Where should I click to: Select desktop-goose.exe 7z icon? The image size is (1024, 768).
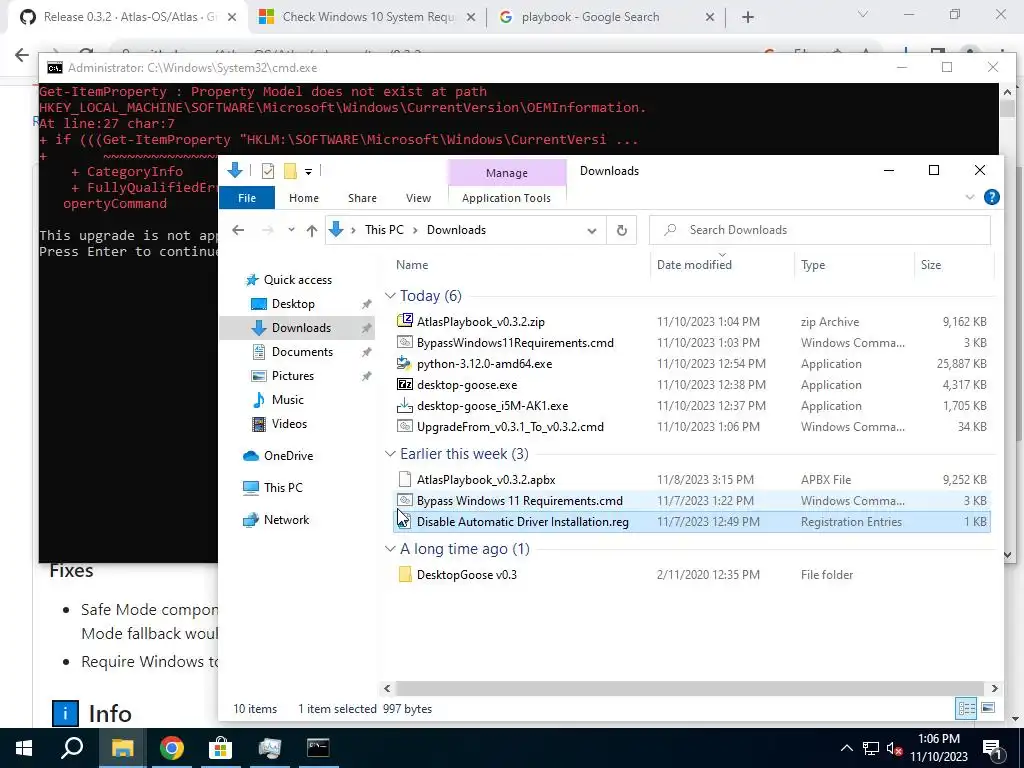[x=405, y=385]
